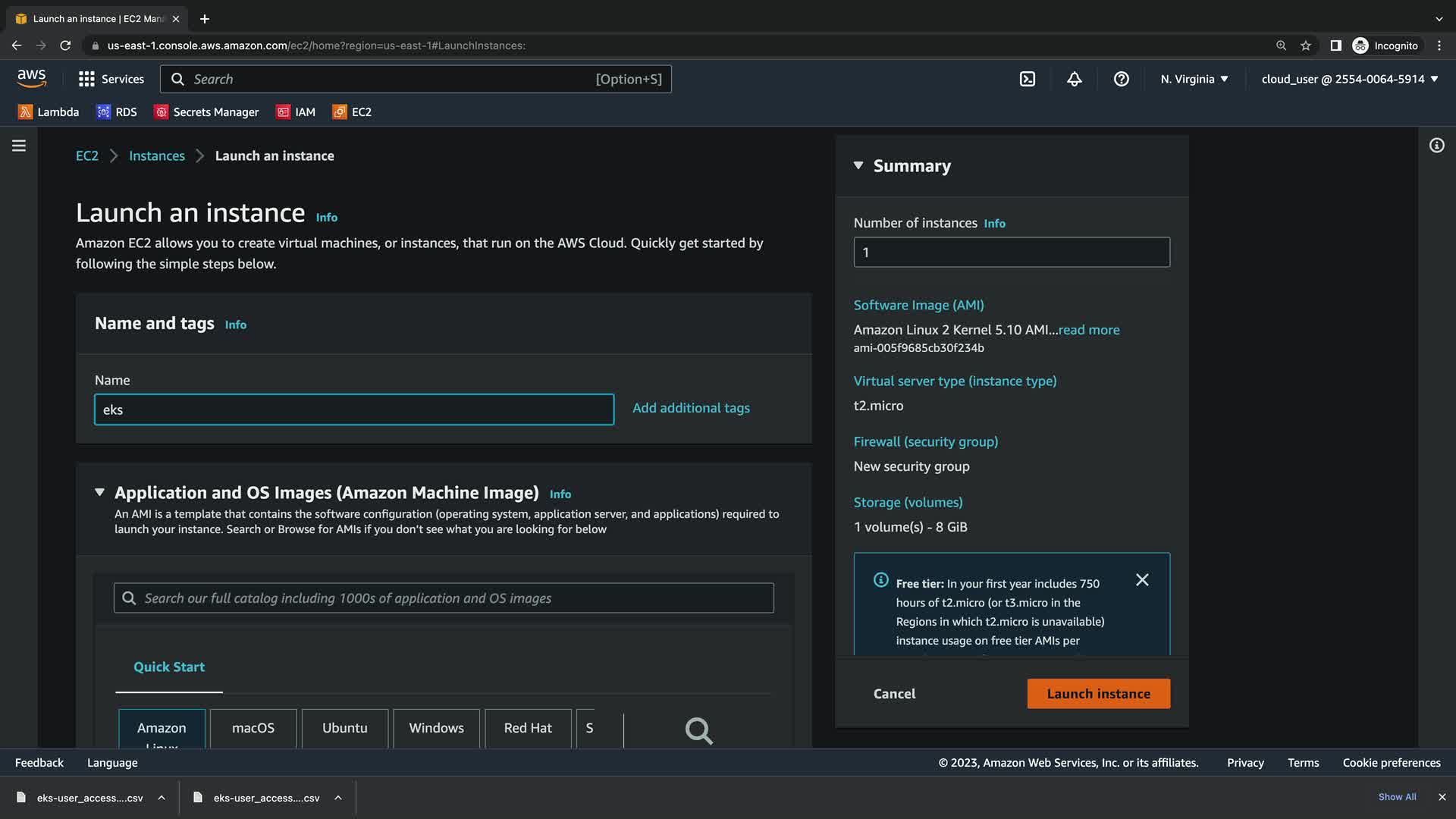Open the cloud_user account dropdown

point(1349,79)
